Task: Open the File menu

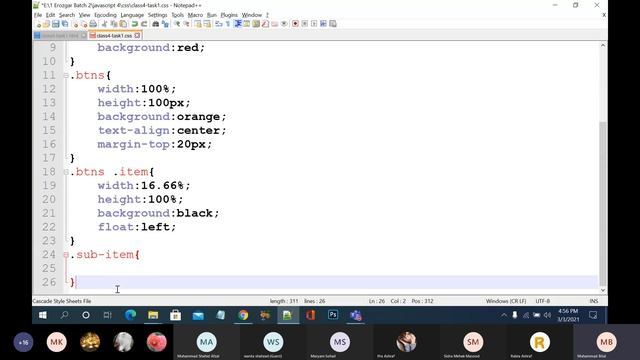Action: [38, 15]
